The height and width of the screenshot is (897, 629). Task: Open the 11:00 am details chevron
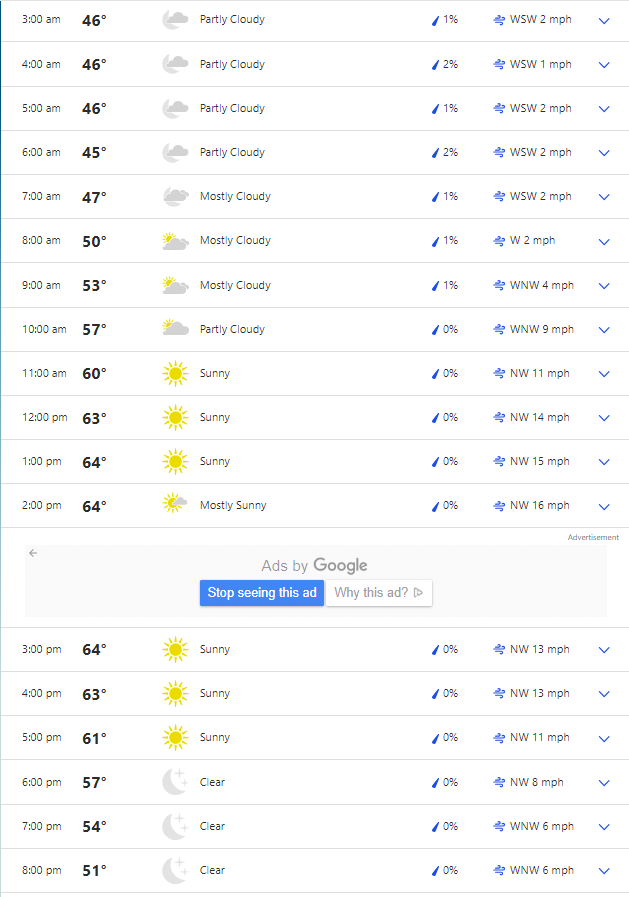604,374
